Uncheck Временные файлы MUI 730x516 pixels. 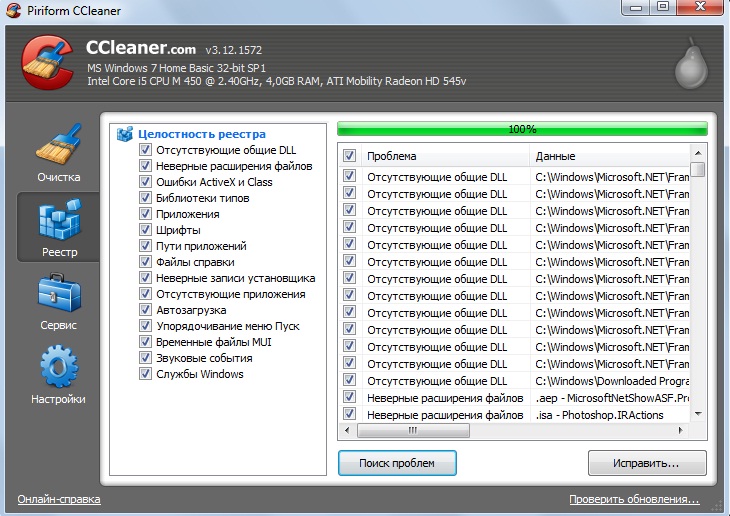[145, 342]
